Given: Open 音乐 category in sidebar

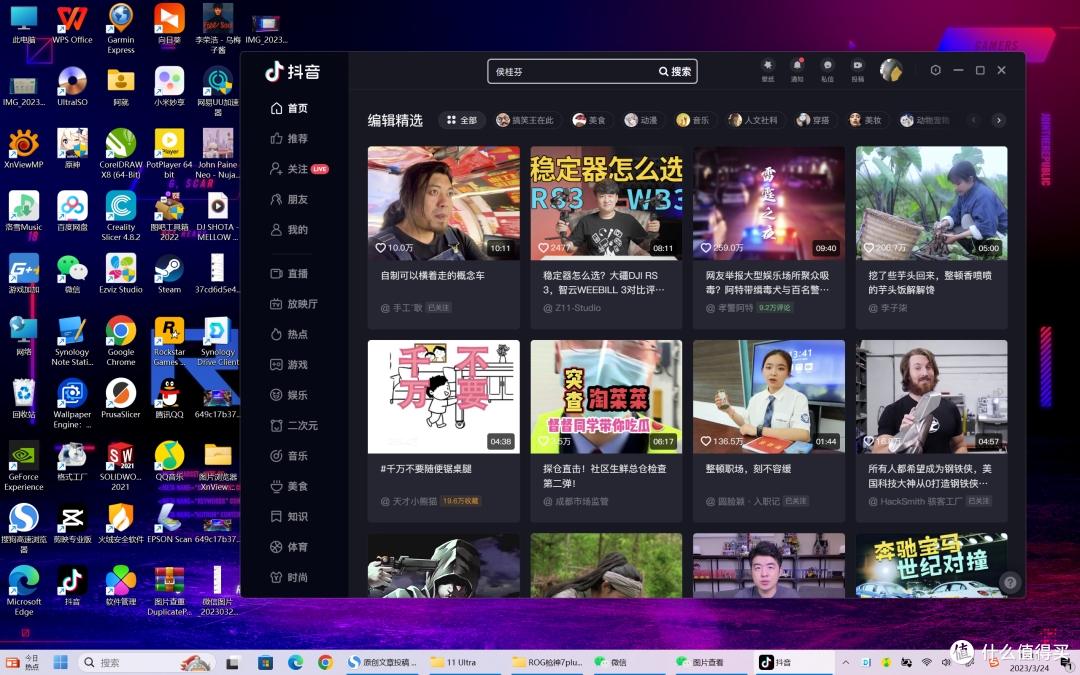Looking at the screenshot, I should [x=289, y=455].
